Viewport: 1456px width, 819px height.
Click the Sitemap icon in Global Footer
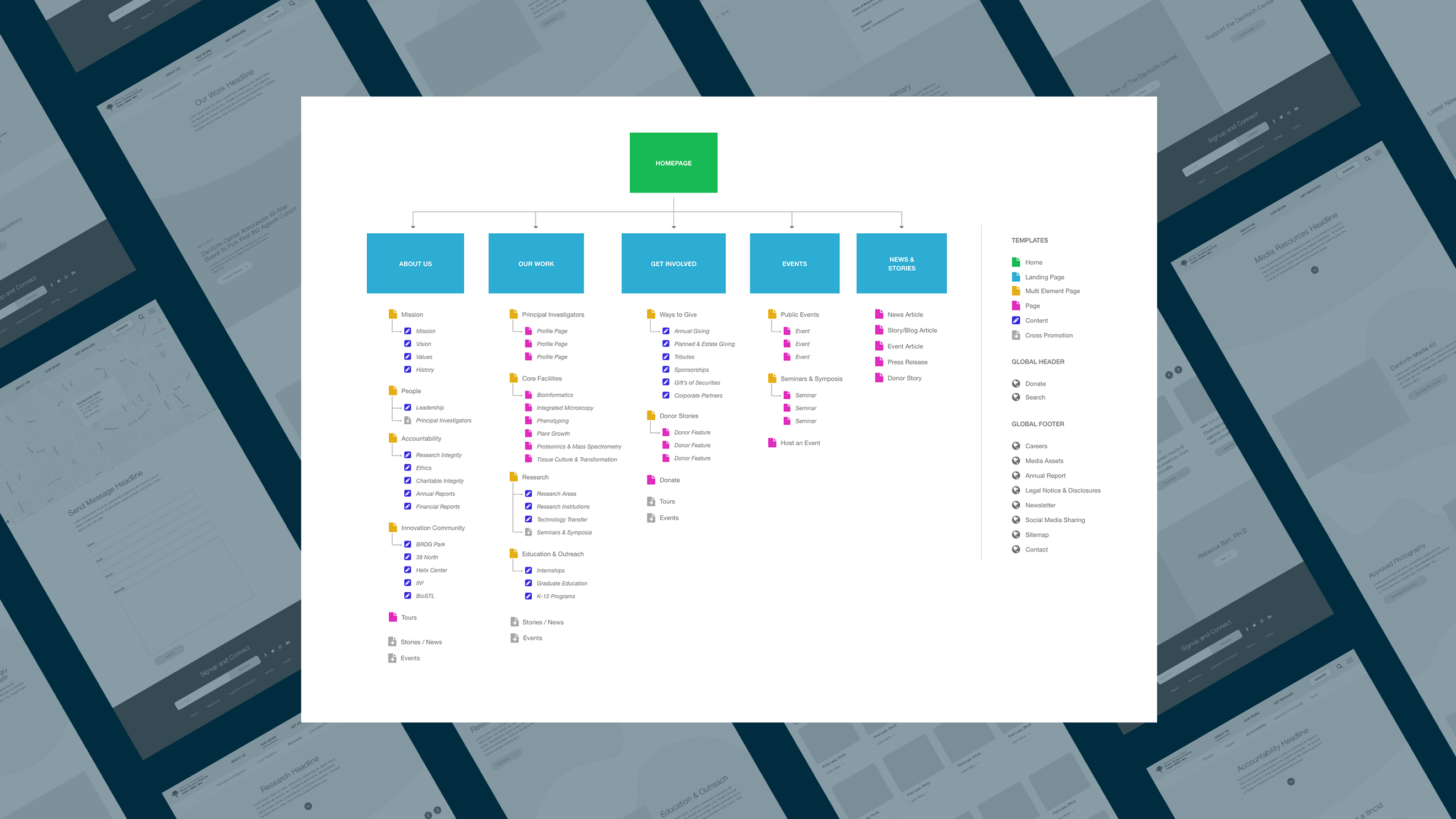click(x=1016, y=534)
